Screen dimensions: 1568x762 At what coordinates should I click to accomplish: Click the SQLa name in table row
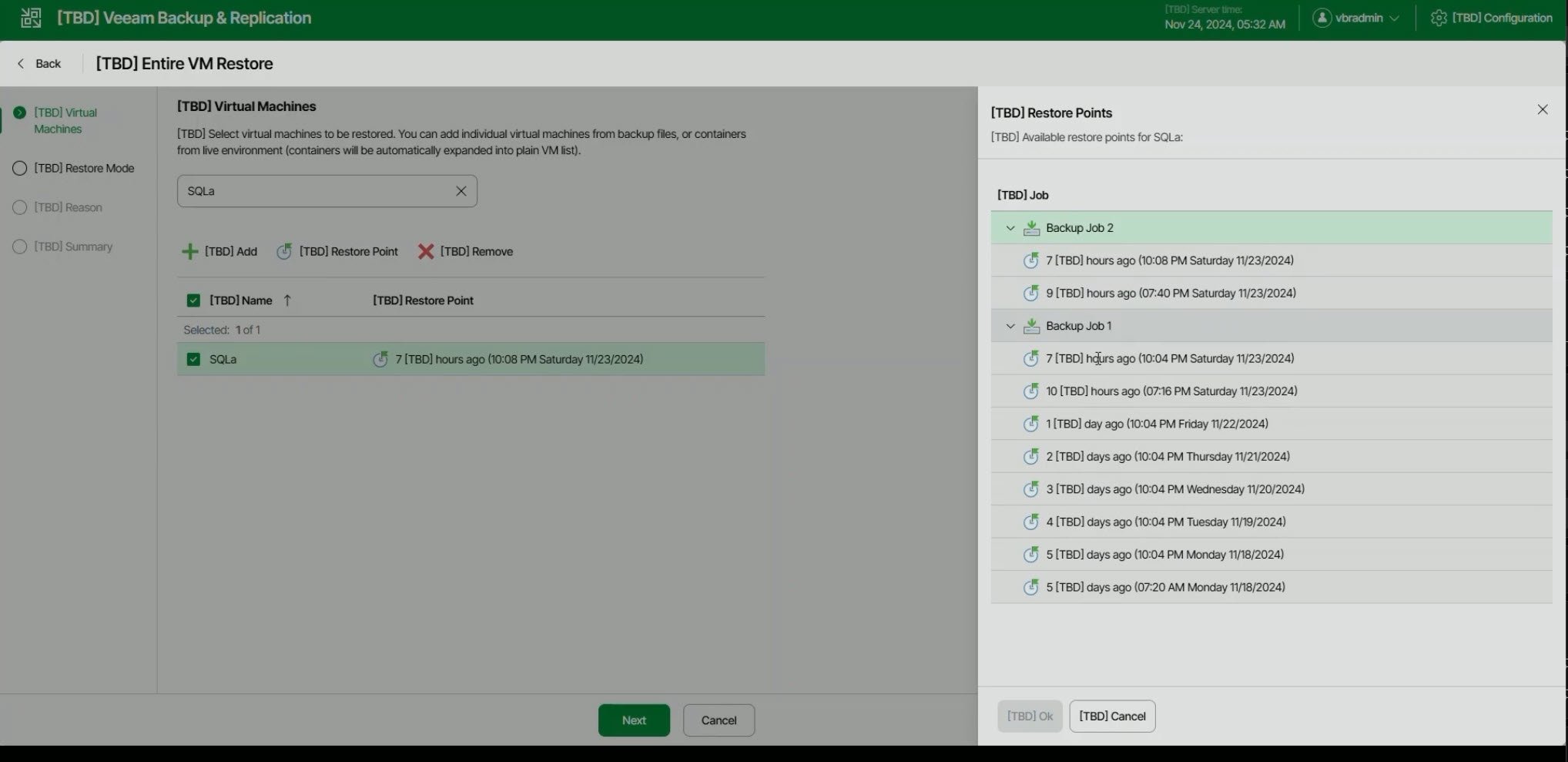(223, 359)
